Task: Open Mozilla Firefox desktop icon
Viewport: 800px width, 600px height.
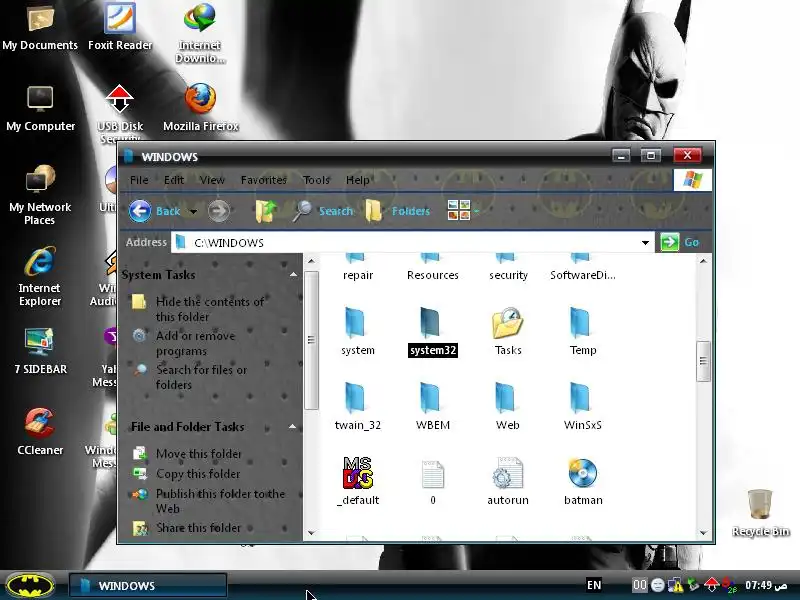Action: (x=201, y=108)
